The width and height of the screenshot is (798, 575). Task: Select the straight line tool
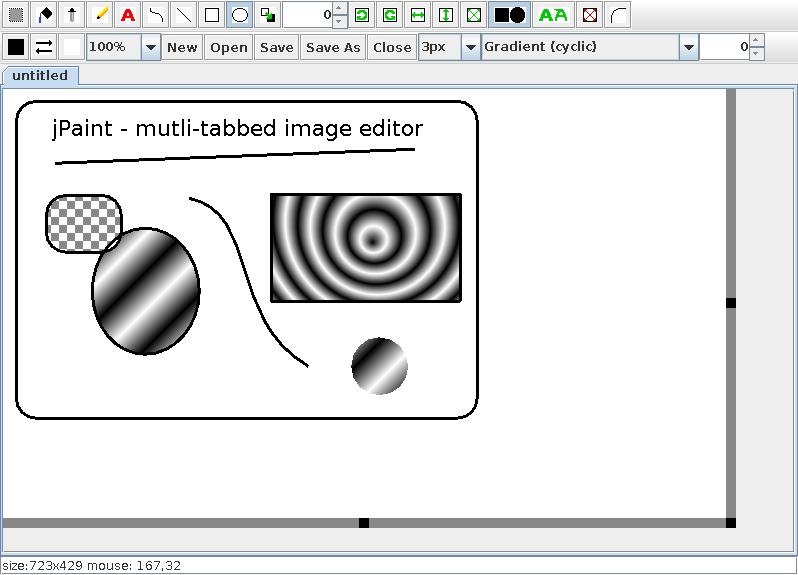[x=184, y=15]
